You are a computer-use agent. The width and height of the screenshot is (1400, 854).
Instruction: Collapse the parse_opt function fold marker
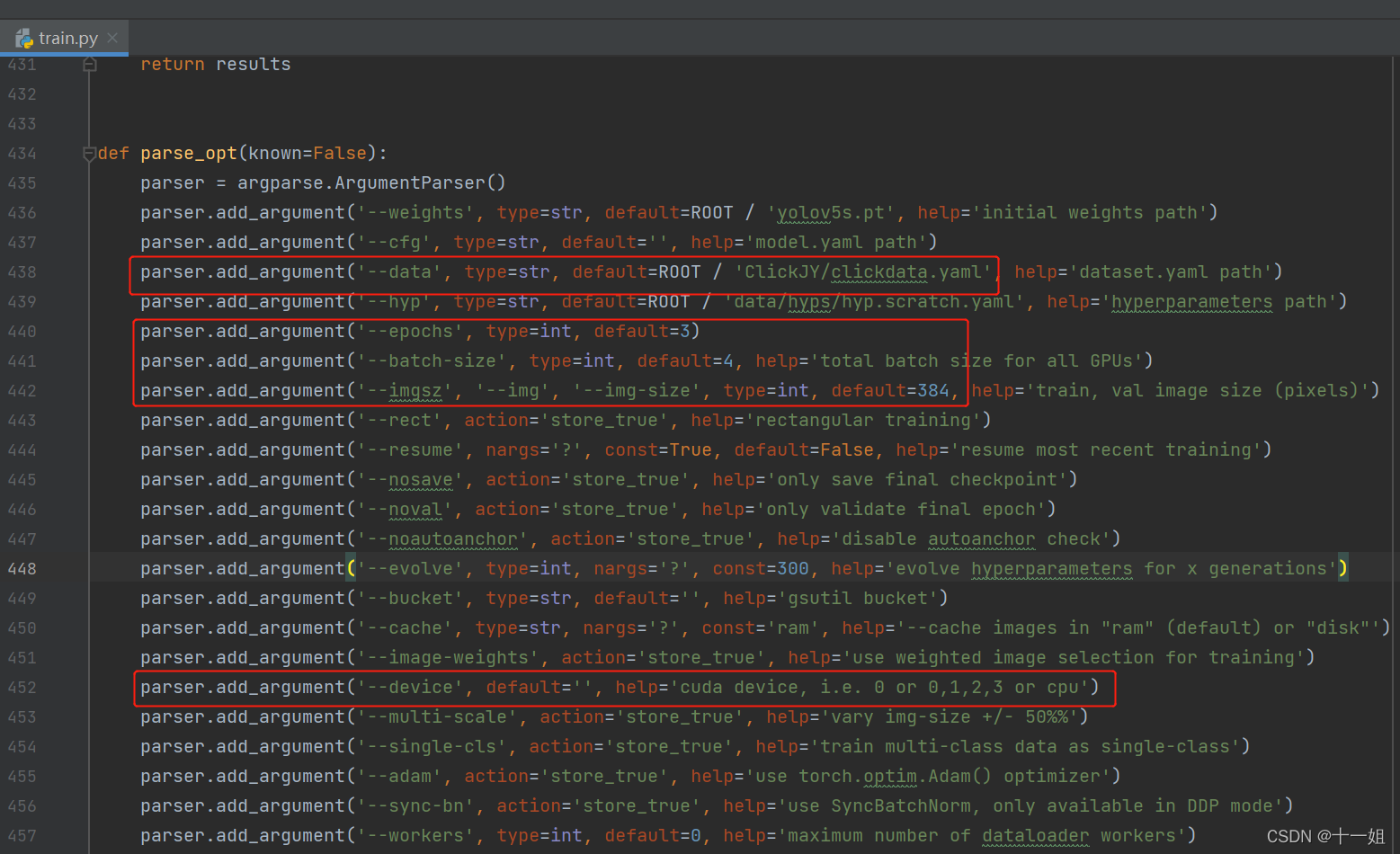pos(89,154)
